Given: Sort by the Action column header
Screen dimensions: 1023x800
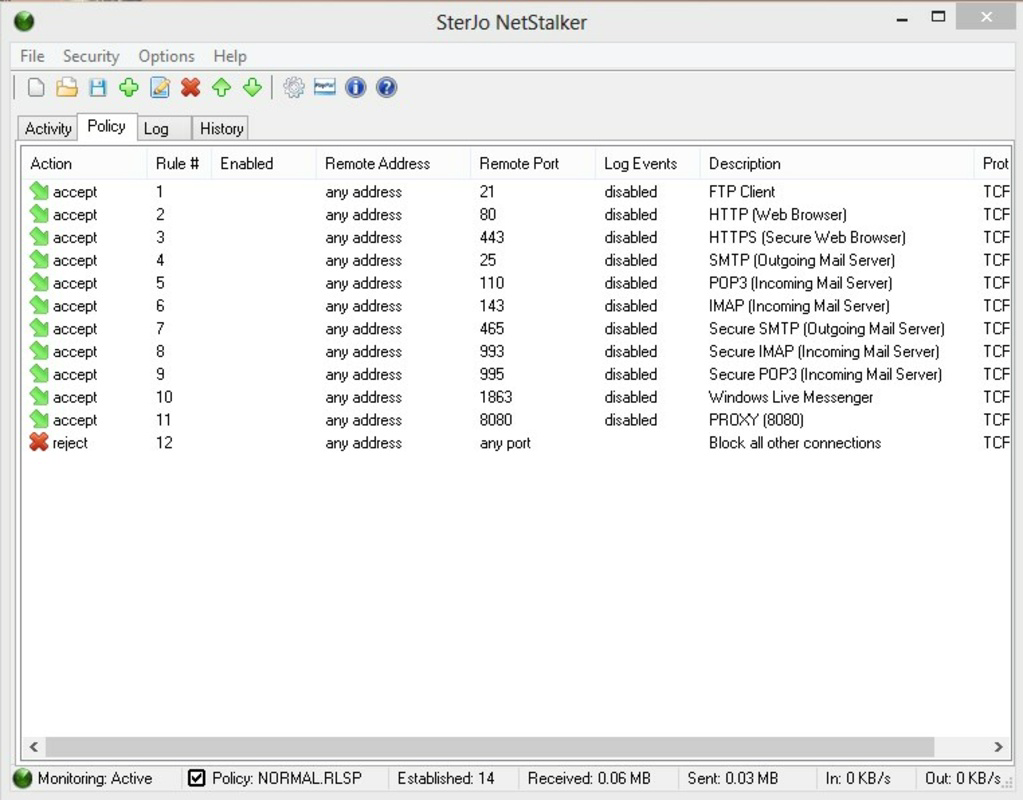Looking at the screenshot, I should (85, 163).
